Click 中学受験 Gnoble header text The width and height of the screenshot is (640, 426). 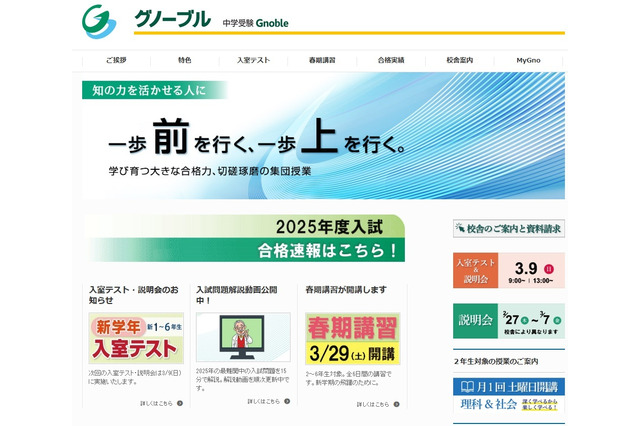pos(256,23)
